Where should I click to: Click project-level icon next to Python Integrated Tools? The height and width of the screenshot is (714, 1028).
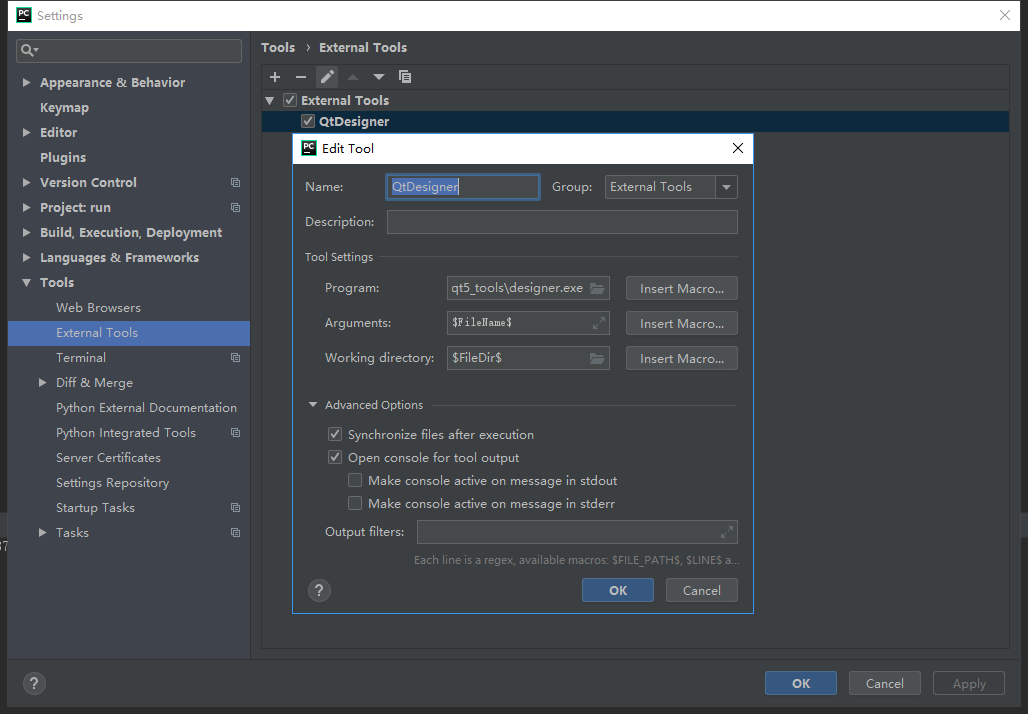coord(235,433)
